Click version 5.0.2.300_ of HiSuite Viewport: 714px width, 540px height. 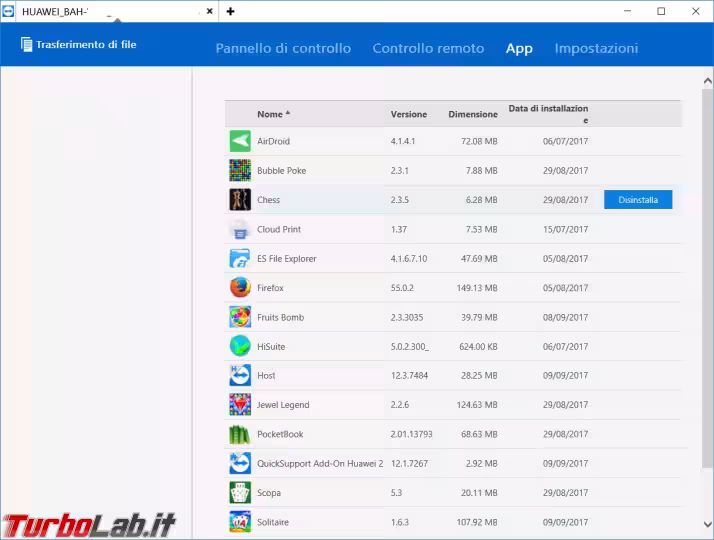pos(409,346)
